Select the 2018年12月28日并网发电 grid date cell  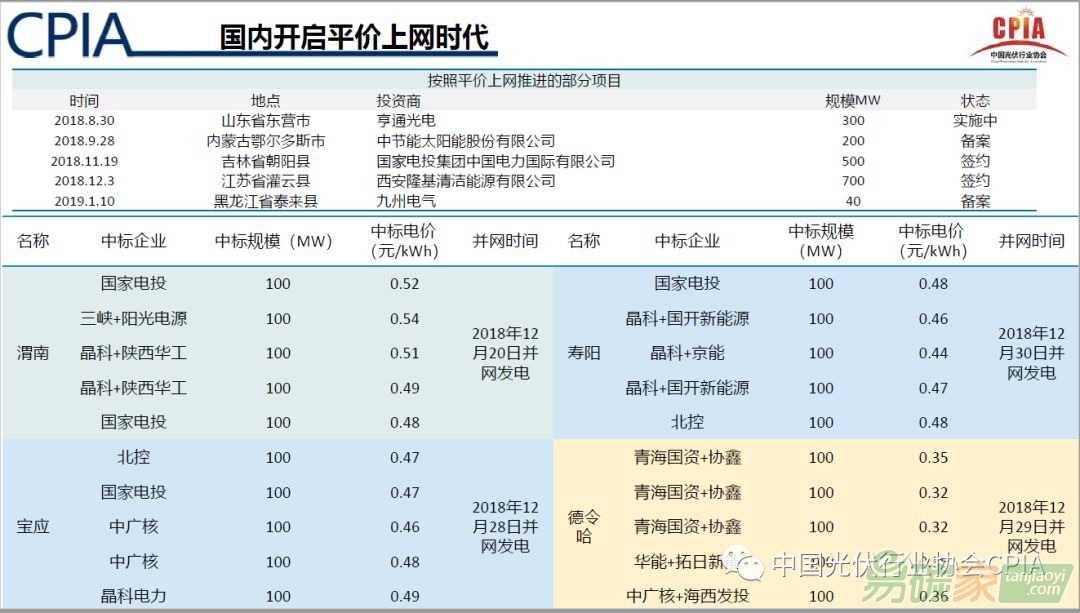click(x=505, y=527)
